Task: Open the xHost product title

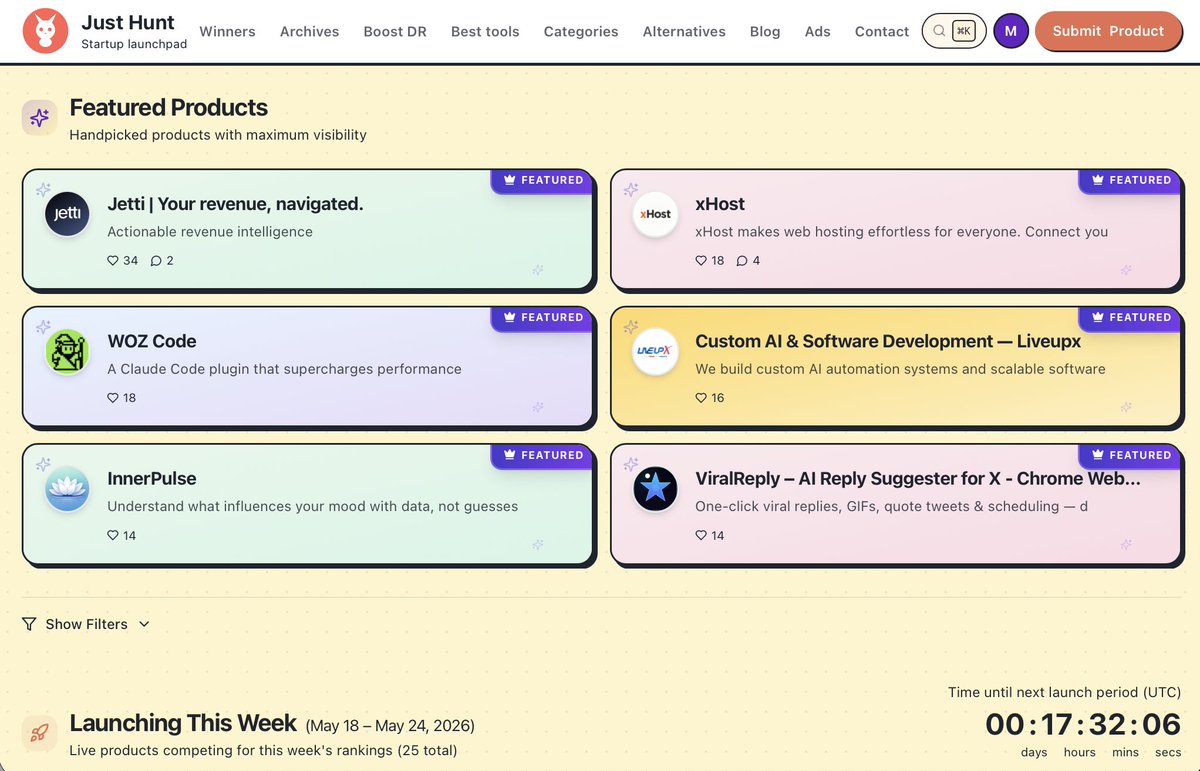Action: point(720,204)
